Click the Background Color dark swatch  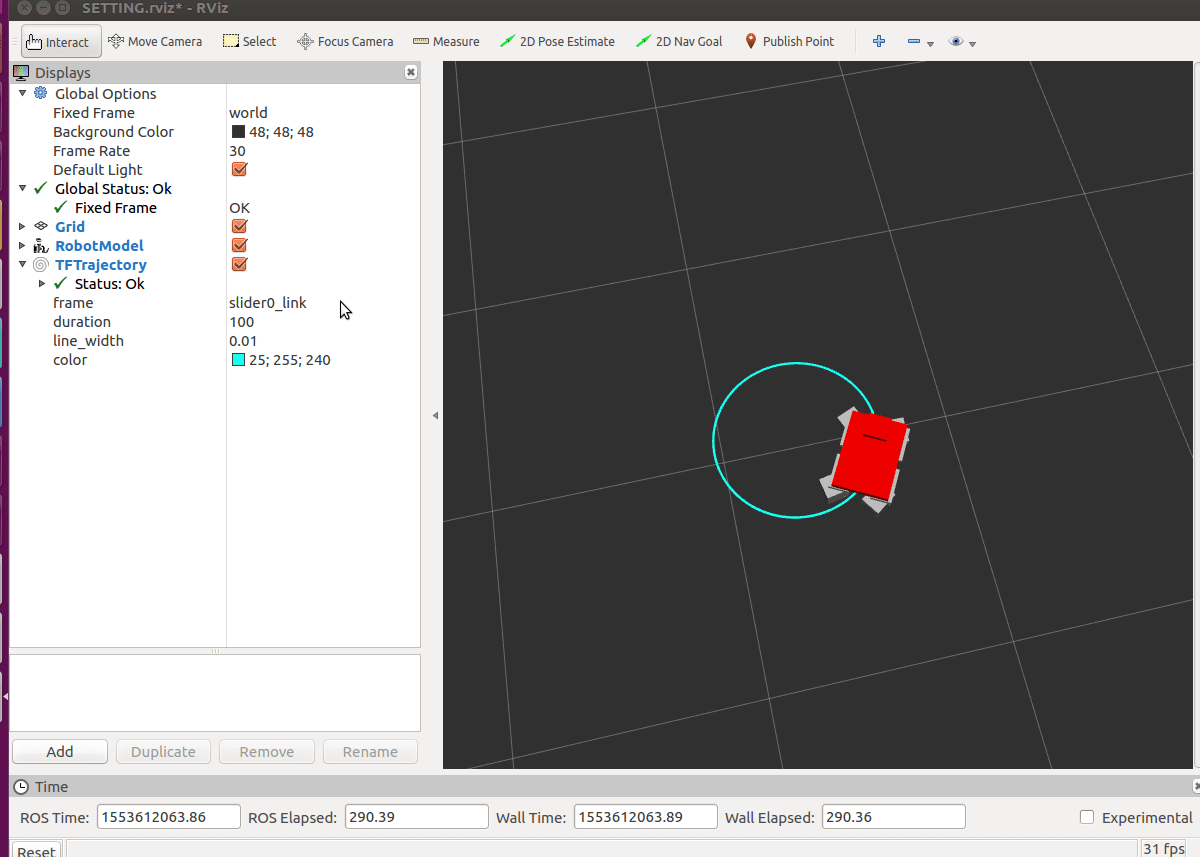coord(238,132)
